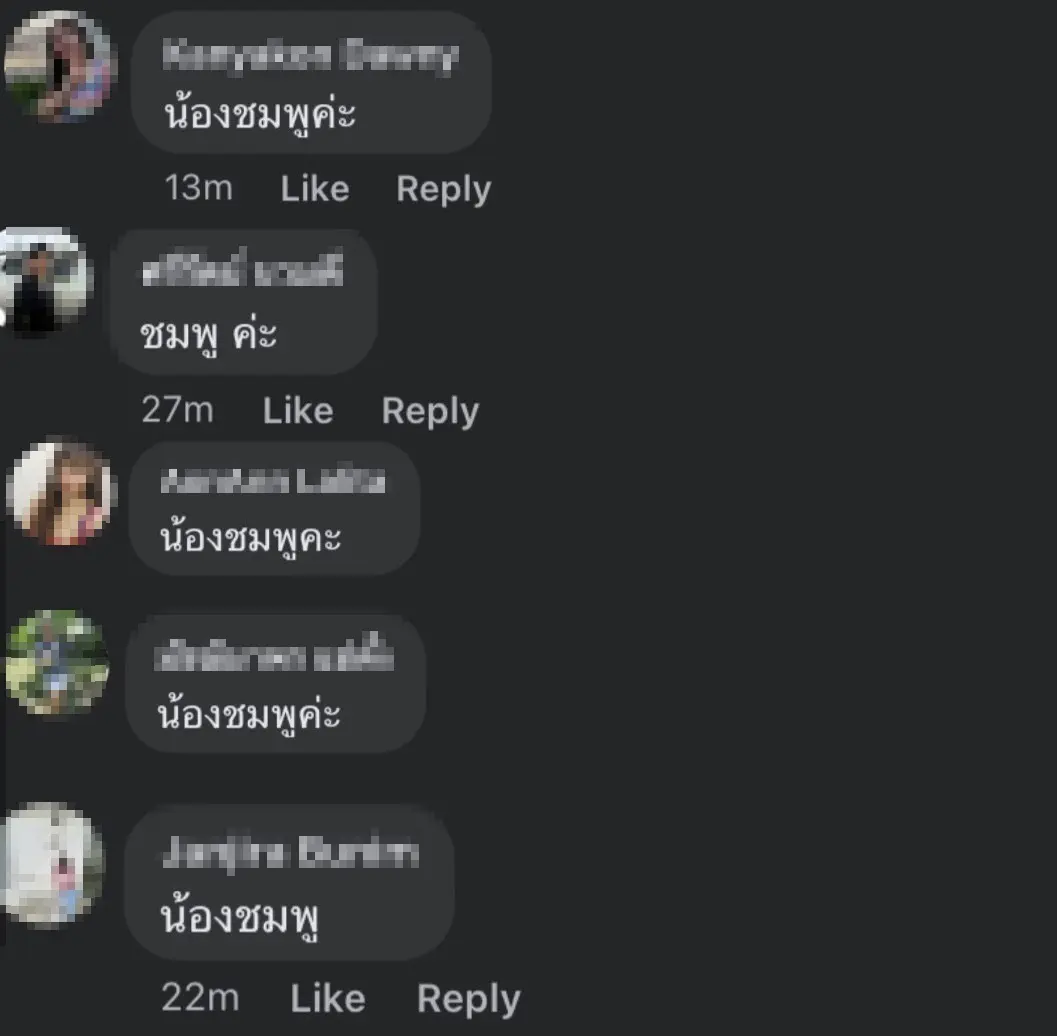Screen dimensions: 1057x1036
Task: Open the green leafy profile picture
Action: [x=57, y=662]
